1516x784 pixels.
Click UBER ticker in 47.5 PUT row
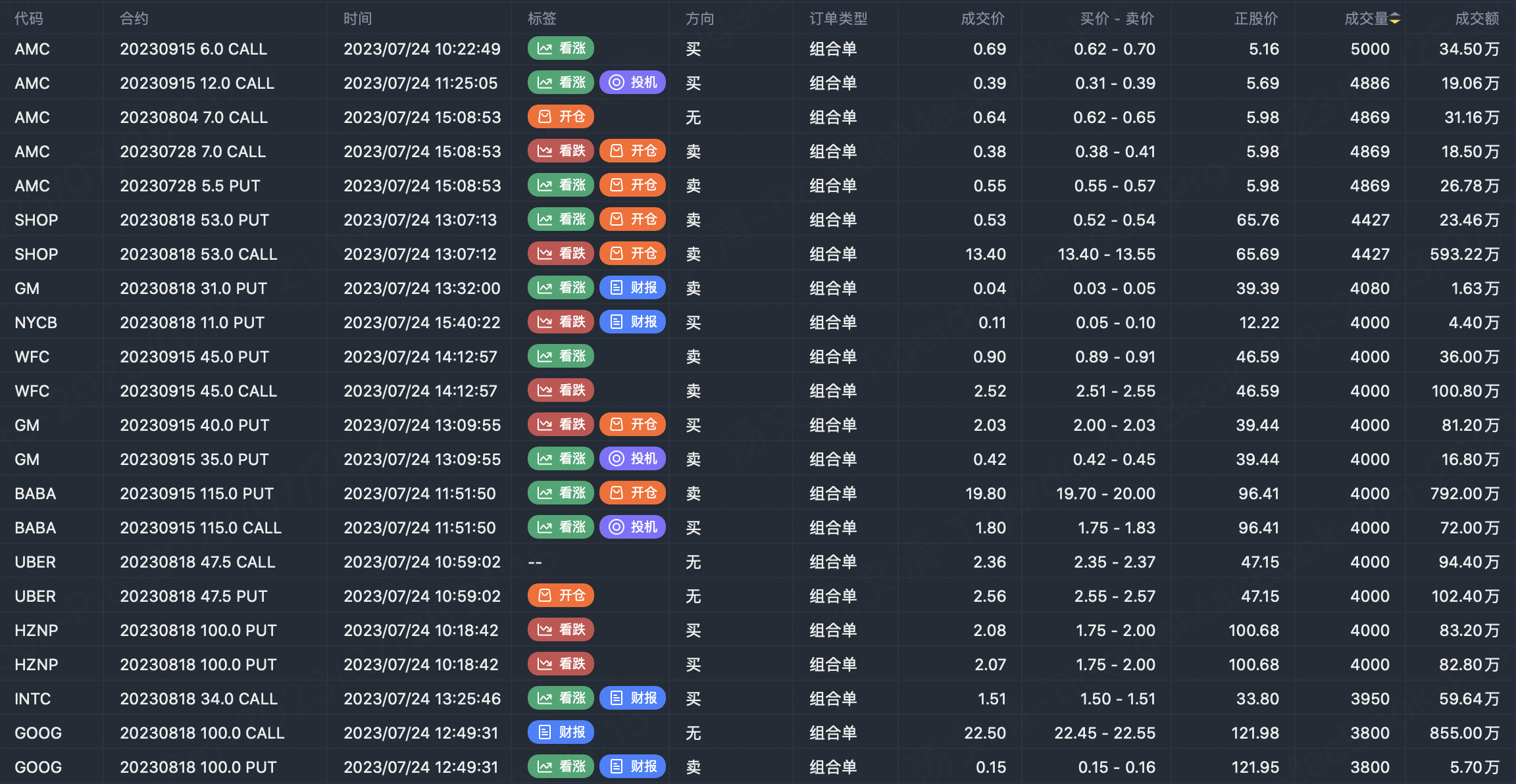pyautogui.click(x=36, y=596)
